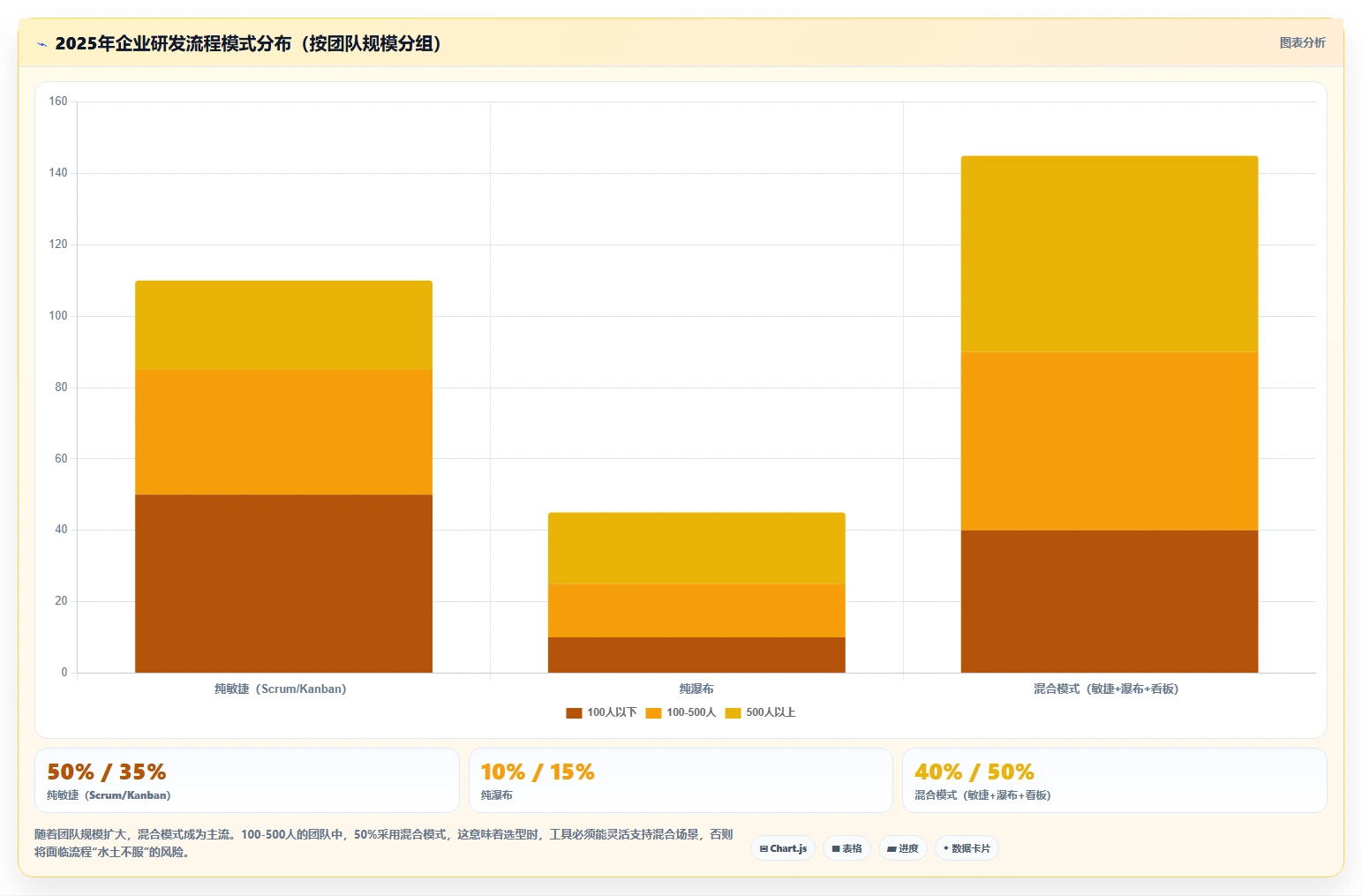The height and width of the screenshot is (896, 1362).
Task: Select the 500人以上 segment of 纯瀑布 bar
Action: pyautogui.click(x=696, y=548)
